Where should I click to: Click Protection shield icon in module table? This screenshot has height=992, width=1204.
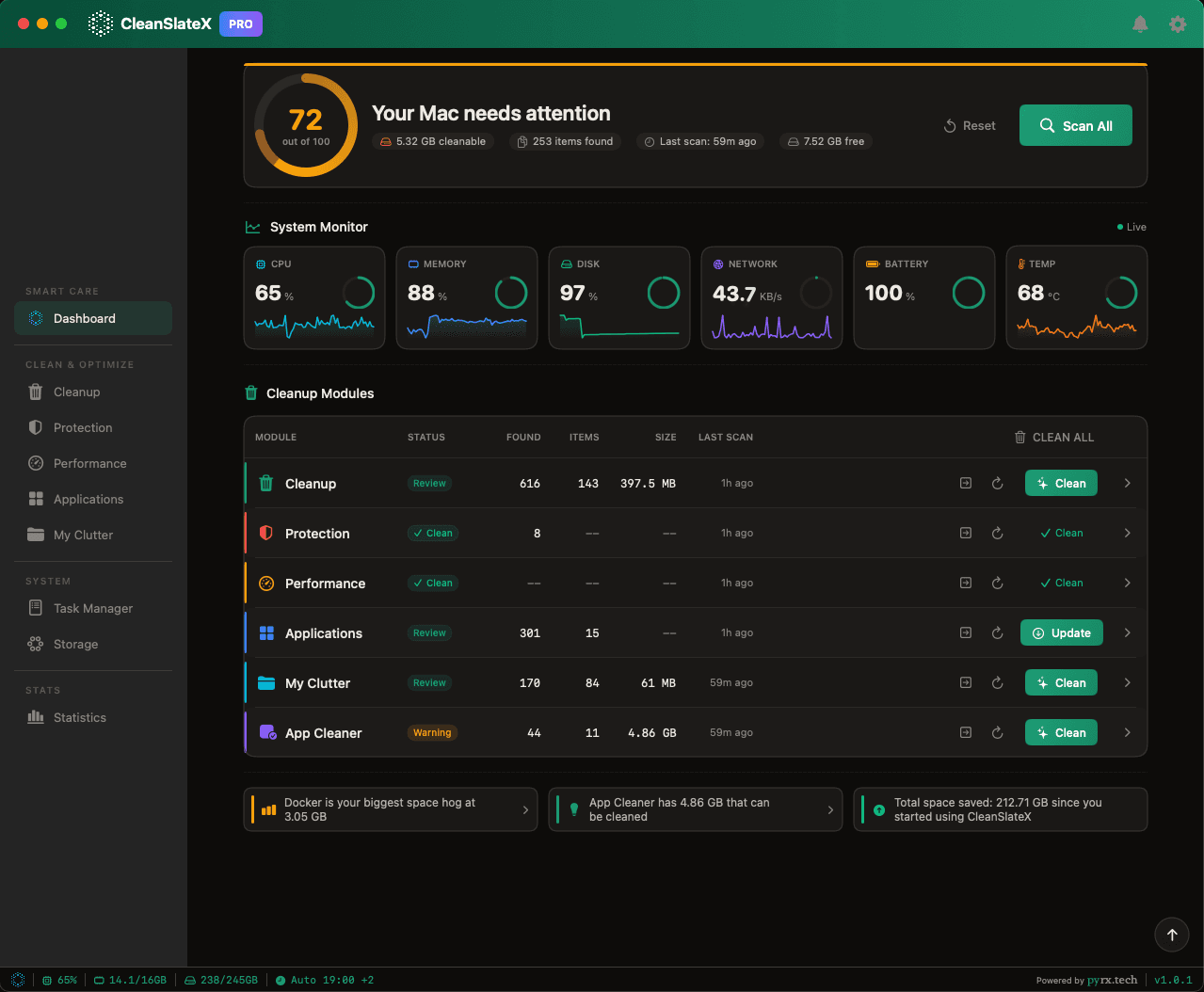coord(266,533)
